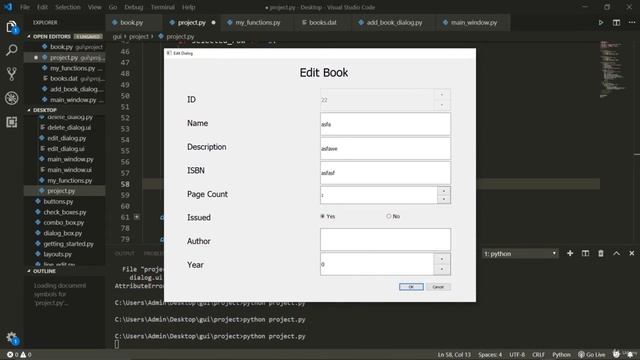Select No radio button for Issued

(389, 216)
